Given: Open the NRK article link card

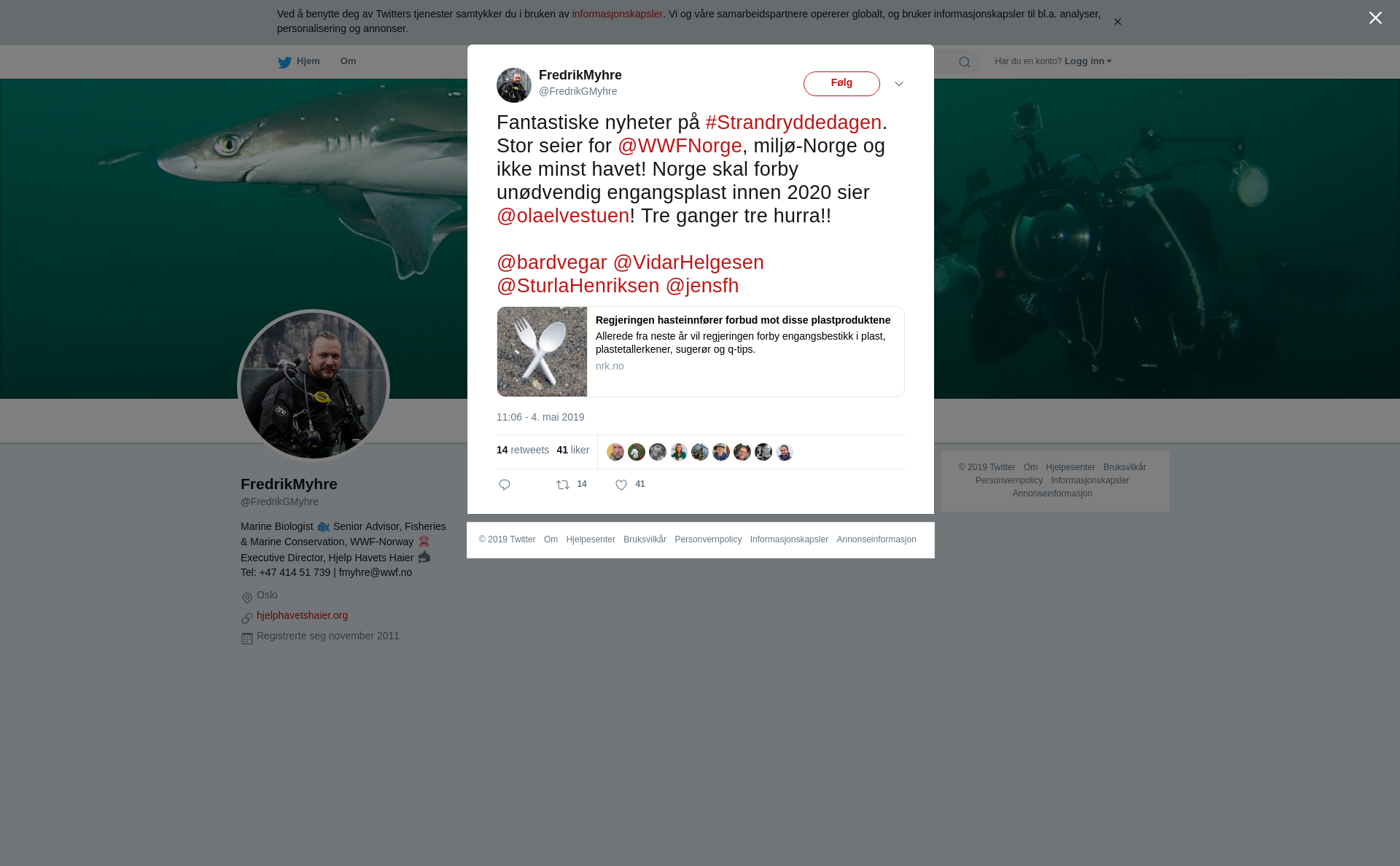Looking at the screenshot, I should (x=701, y=351).
